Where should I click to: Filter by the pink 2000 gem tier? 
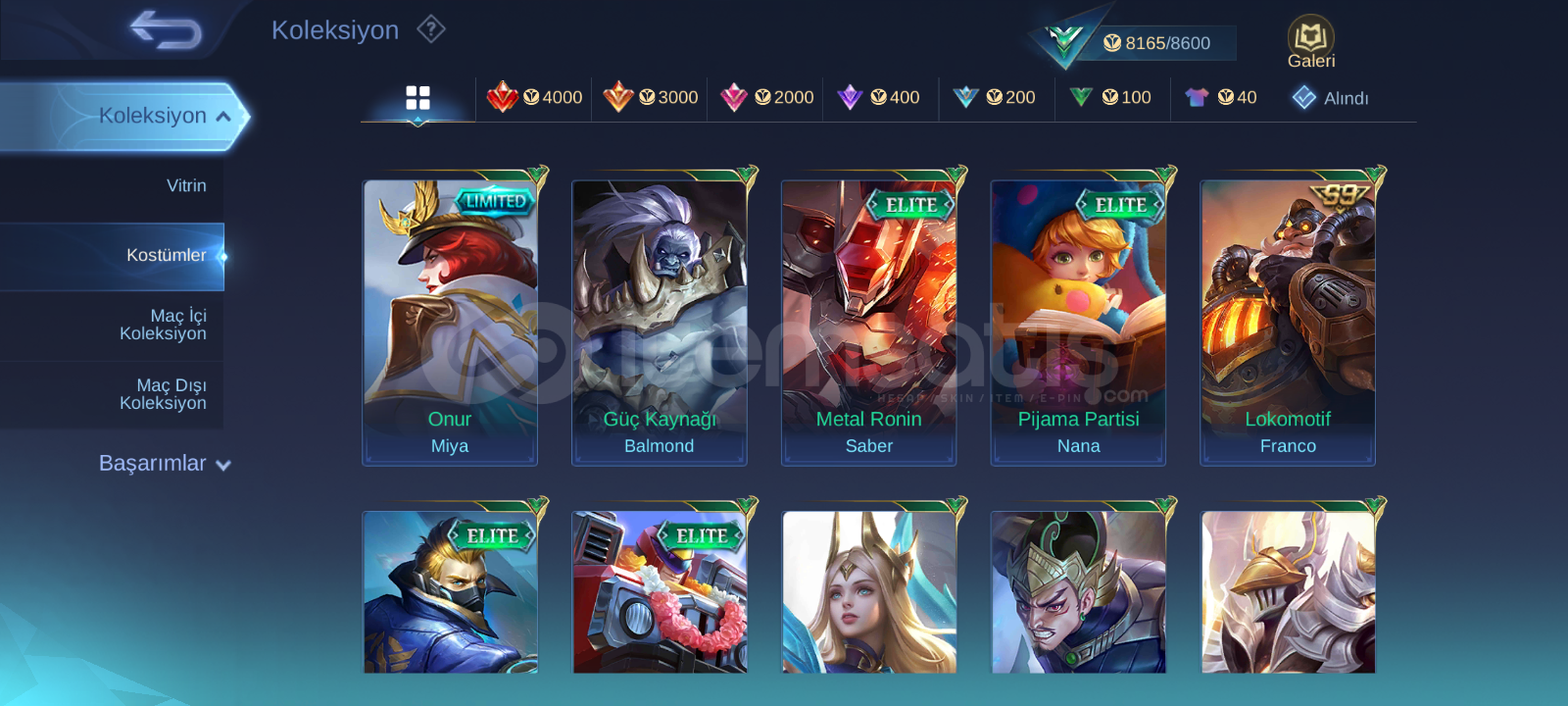[766, 97]
